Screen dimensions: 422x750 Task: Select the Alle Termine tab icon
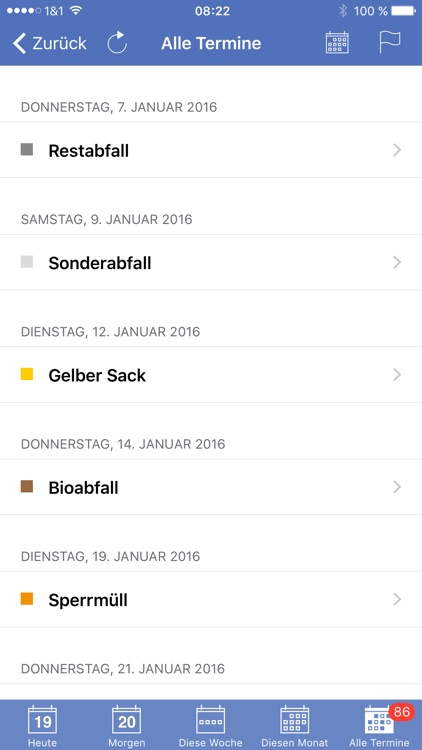[x=379, y=721]
